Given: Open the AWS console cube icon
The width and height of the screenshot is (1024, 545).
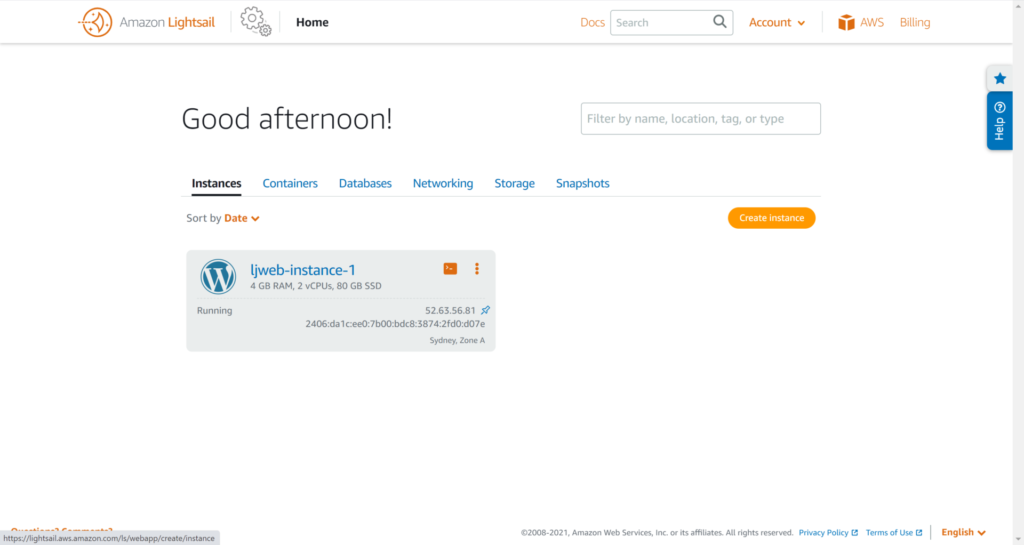Looking at the screenshot, I should point(846,22).
